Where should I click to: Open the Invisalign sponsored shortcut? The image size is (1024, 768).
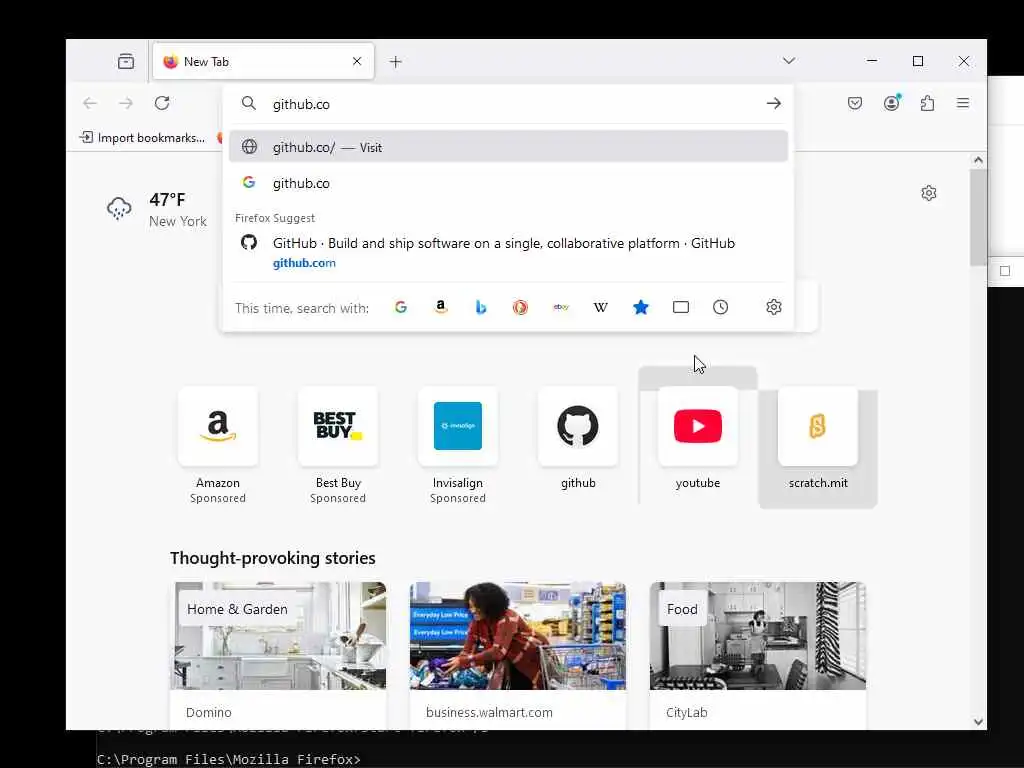tap(458, 446)
